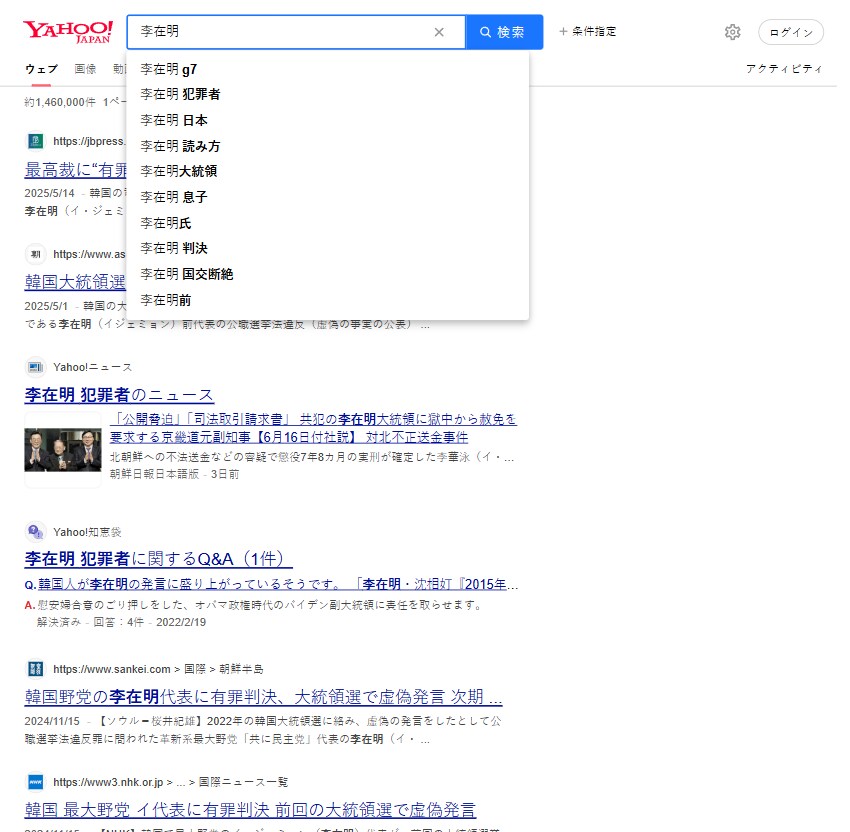Choose suggestion 李在明大統領
Screen dimensions: 850x832
pos(327,171)
